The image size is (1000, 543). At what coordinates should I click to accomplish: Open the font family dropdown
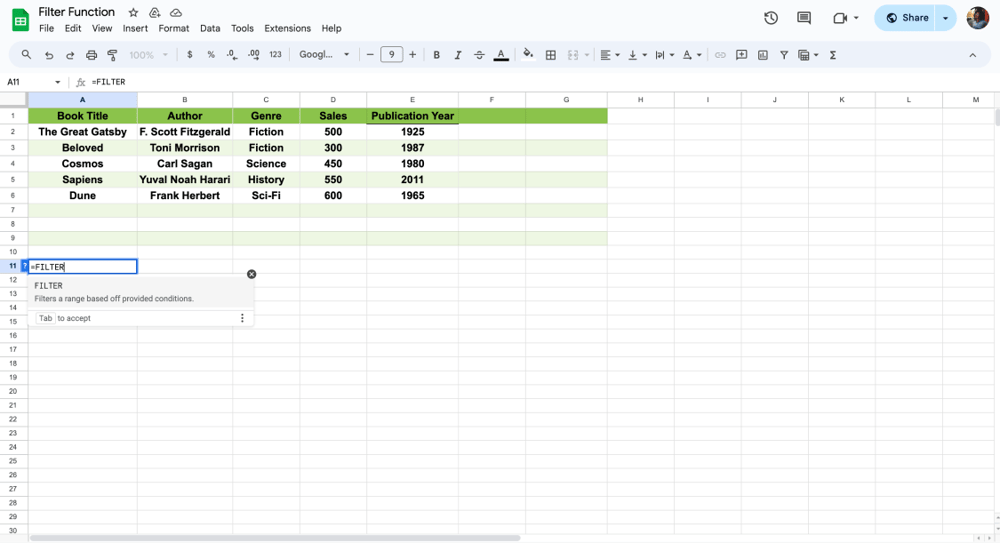324,55
